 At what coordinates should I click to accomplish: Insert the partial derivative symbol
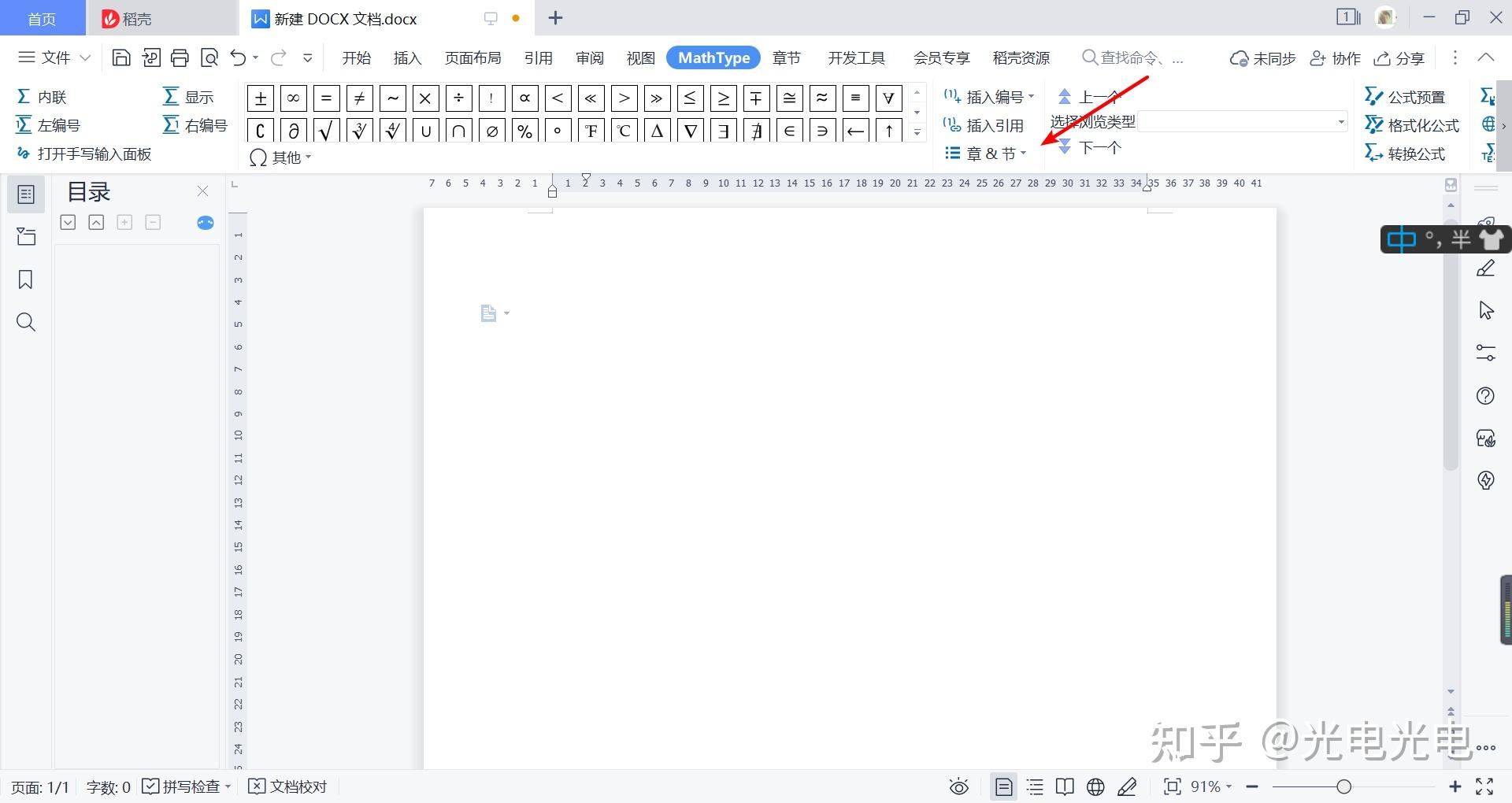point(293,130)
